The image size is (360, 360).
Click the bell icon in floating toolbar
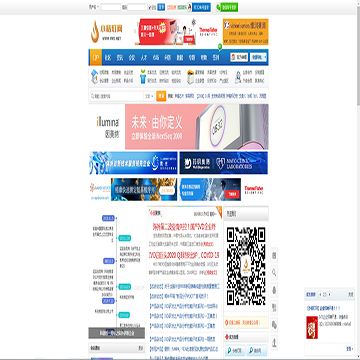tap(274, 290)
